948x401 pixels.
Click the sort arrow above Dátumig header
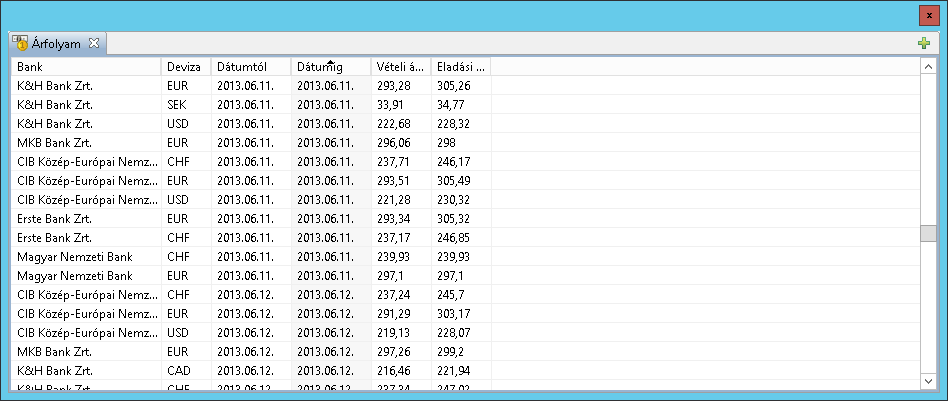329,60
